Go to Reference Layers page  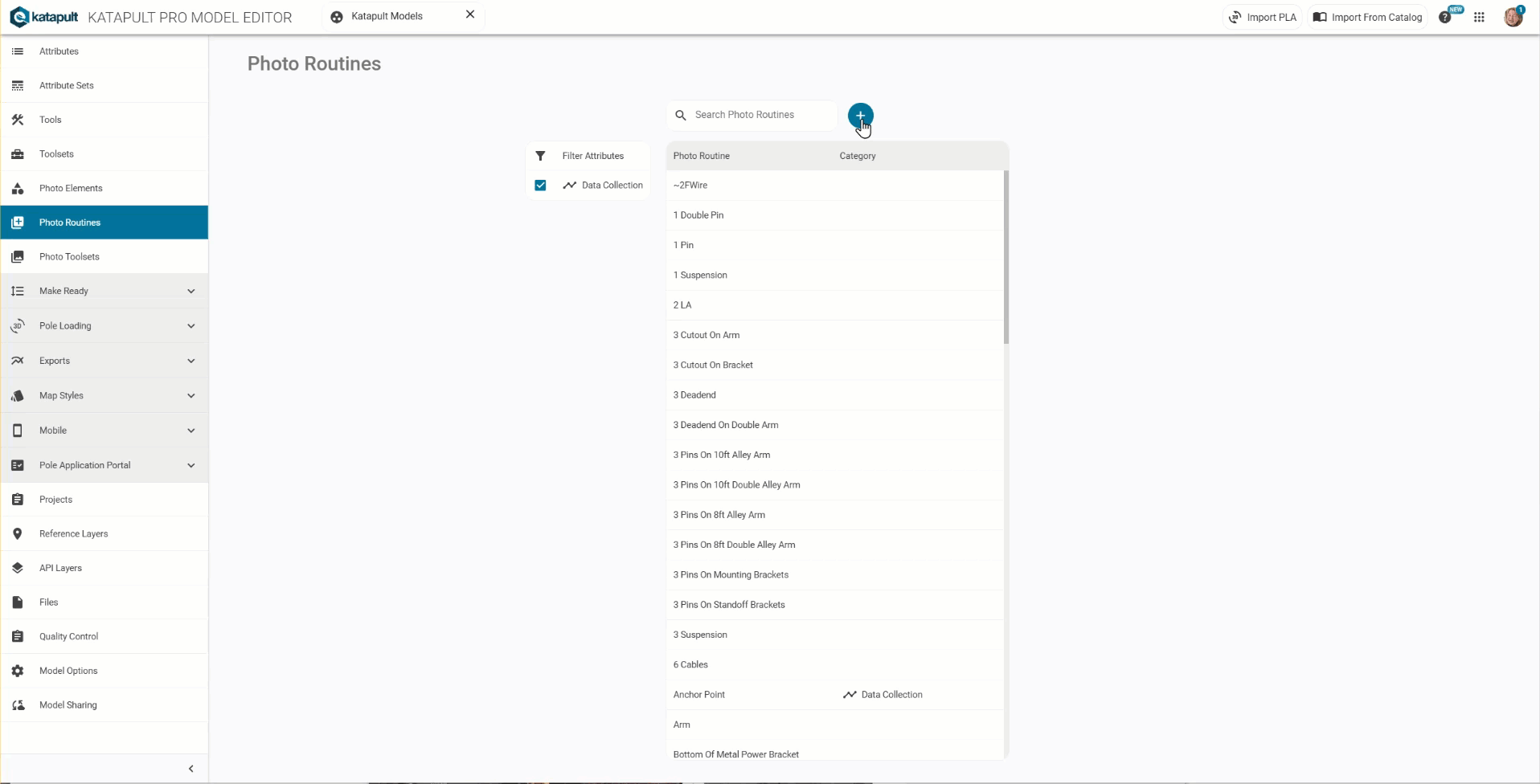(104, 534)
